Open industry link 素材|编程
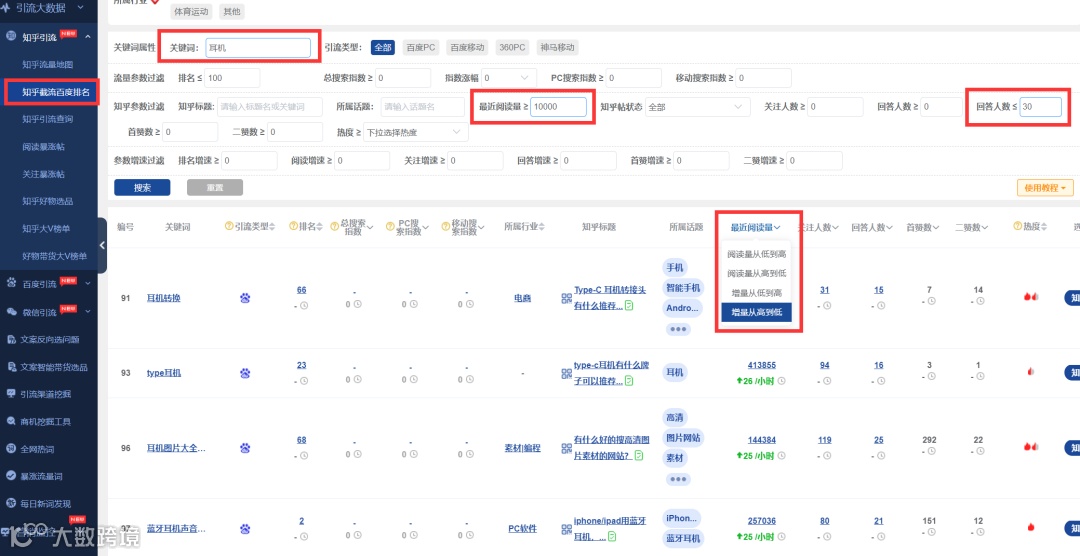This screenshot has height=556, width=1080. pos(522,448)
